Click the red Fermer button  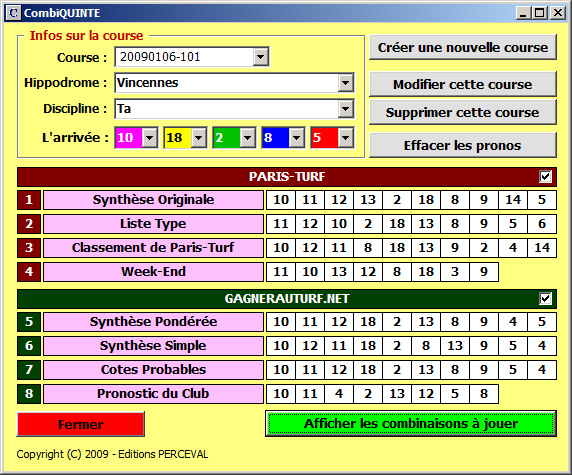[81, 424]
